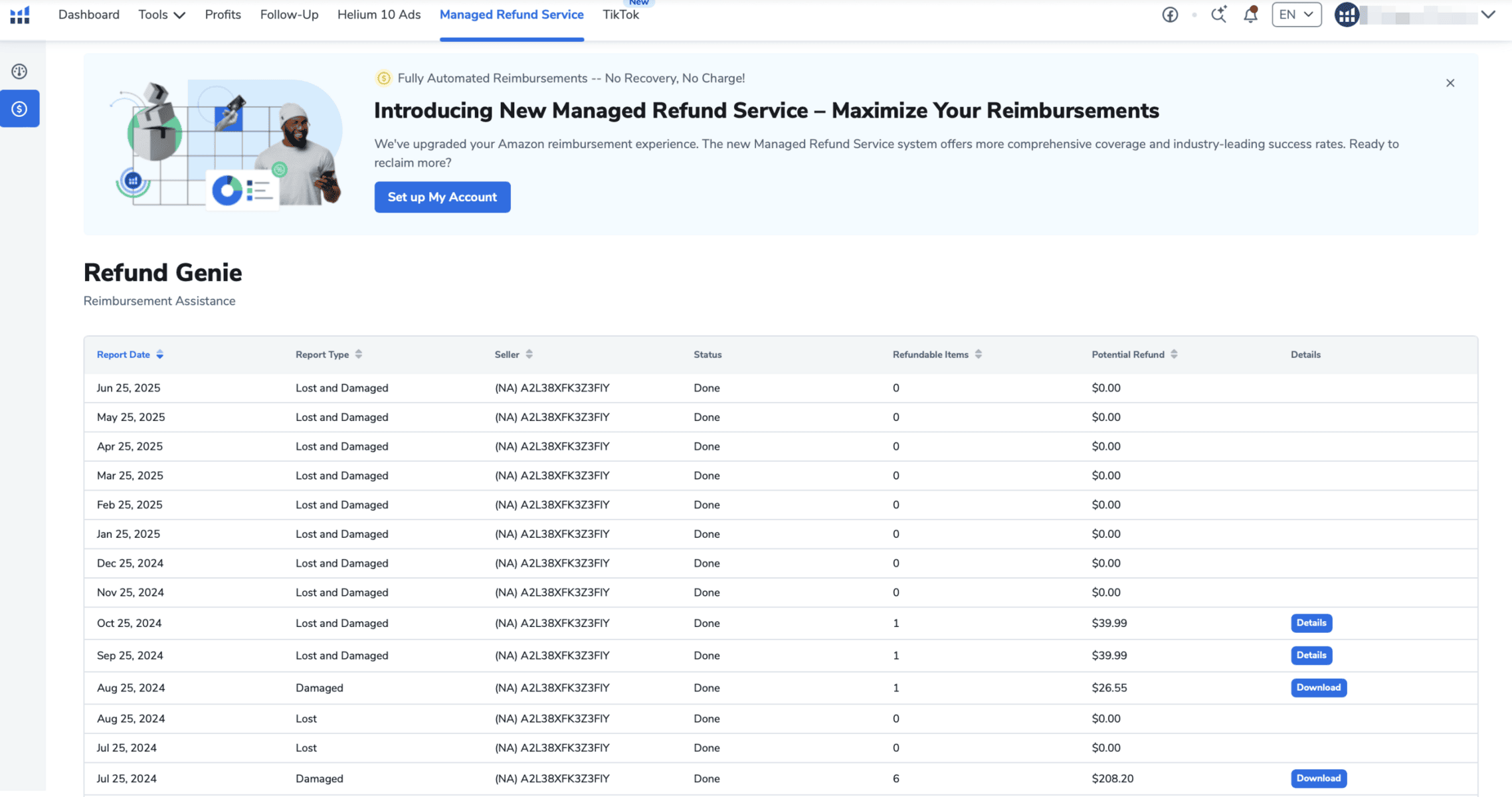
Task: Go to the Profits tab
Action: pyautogui.click(x=223, y=15)
